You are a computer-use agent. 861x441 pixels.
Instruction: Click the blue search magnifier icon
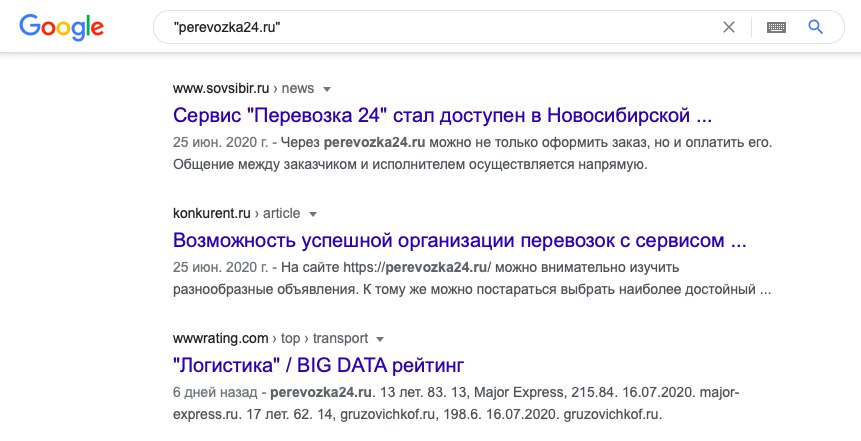point(815,26)
